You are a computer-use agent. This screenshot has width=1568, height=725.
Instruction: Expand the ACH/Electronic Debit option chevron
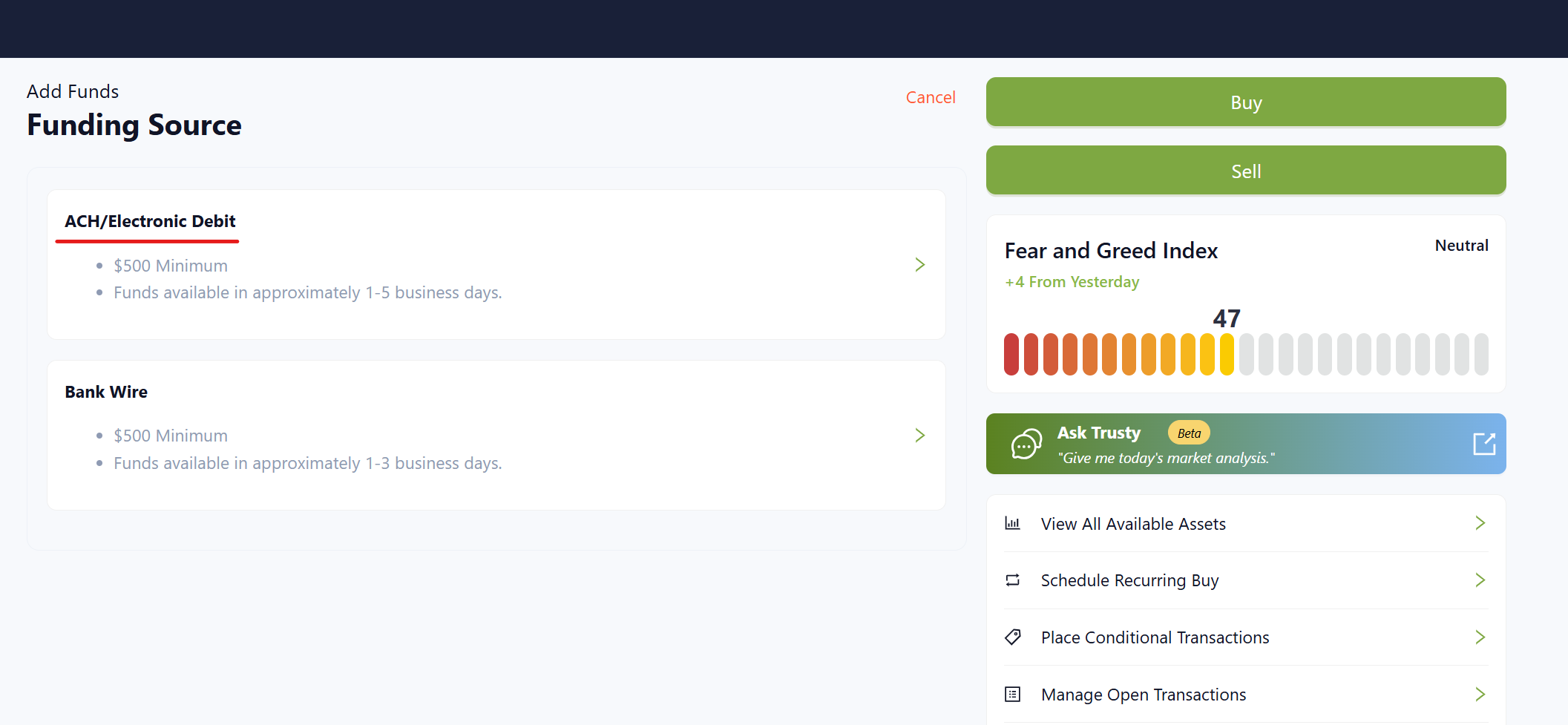[x=919, y=265]
